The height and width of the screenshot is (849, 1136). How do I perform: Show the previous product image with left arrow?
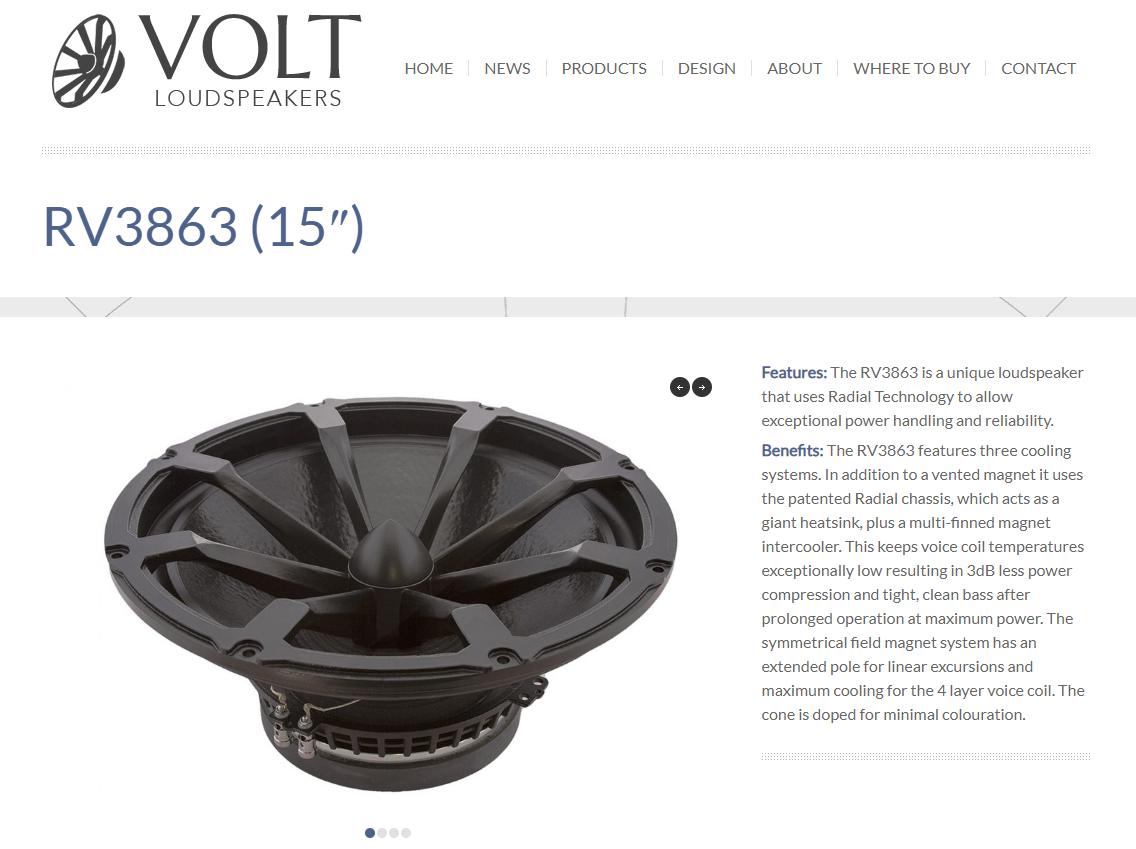[x=680, y=387]
